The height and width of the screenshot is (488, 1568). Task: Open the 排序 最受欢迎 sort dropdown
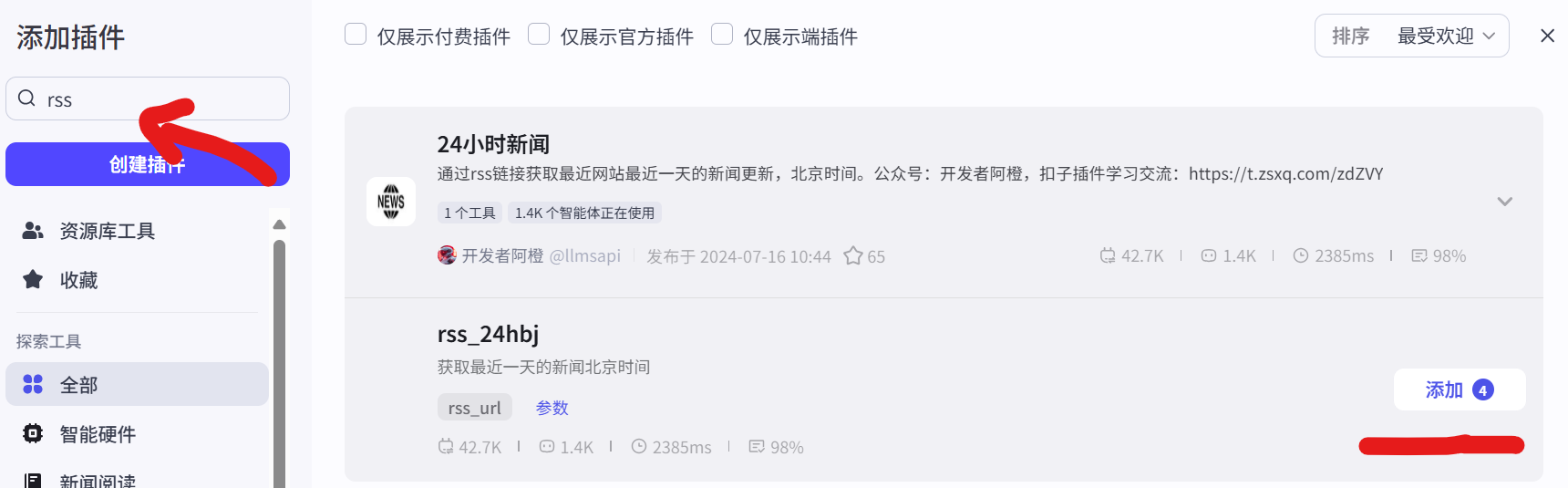click(1411, 36)
